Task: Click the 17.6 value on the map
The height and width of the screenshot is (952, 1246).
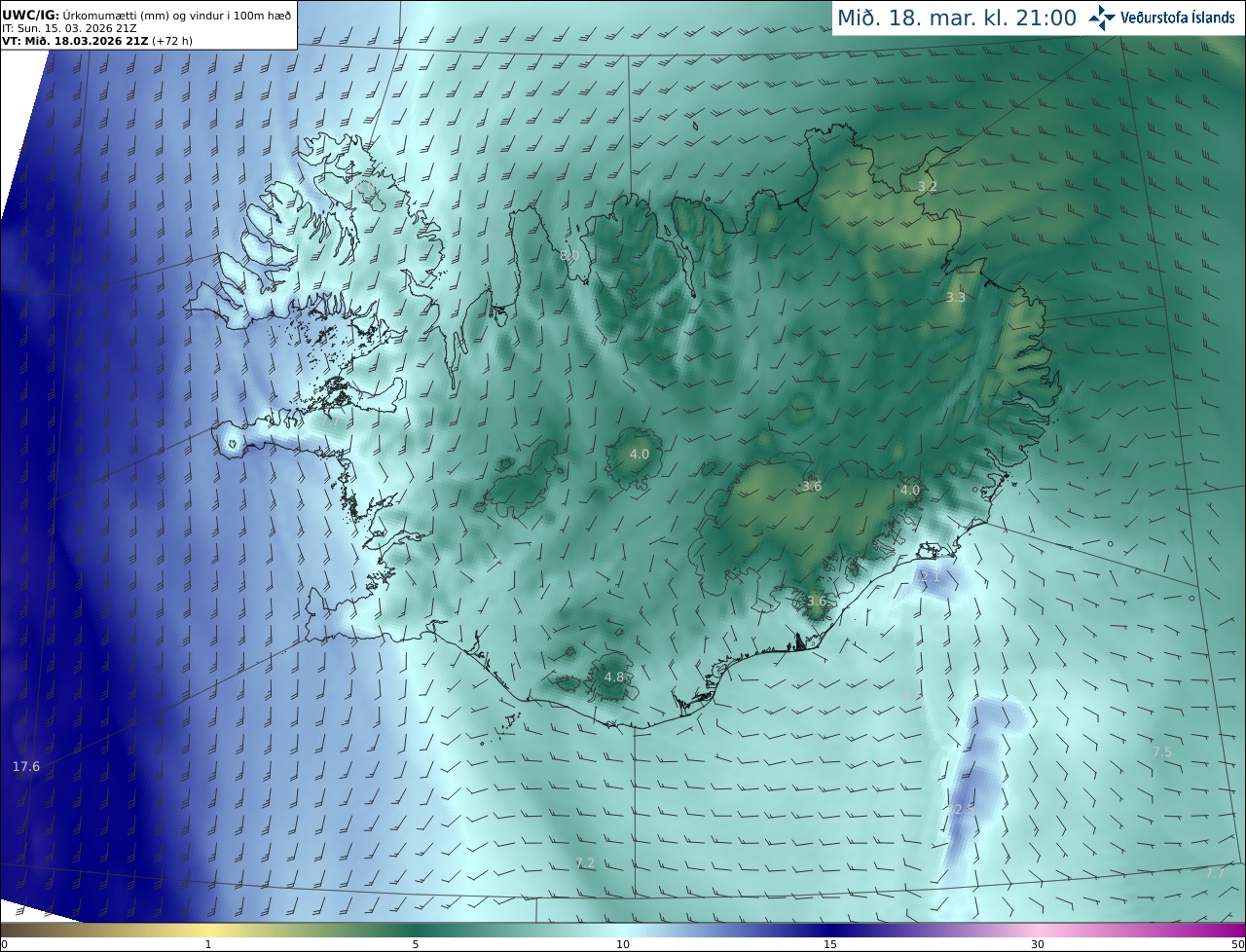Action: 26,767
